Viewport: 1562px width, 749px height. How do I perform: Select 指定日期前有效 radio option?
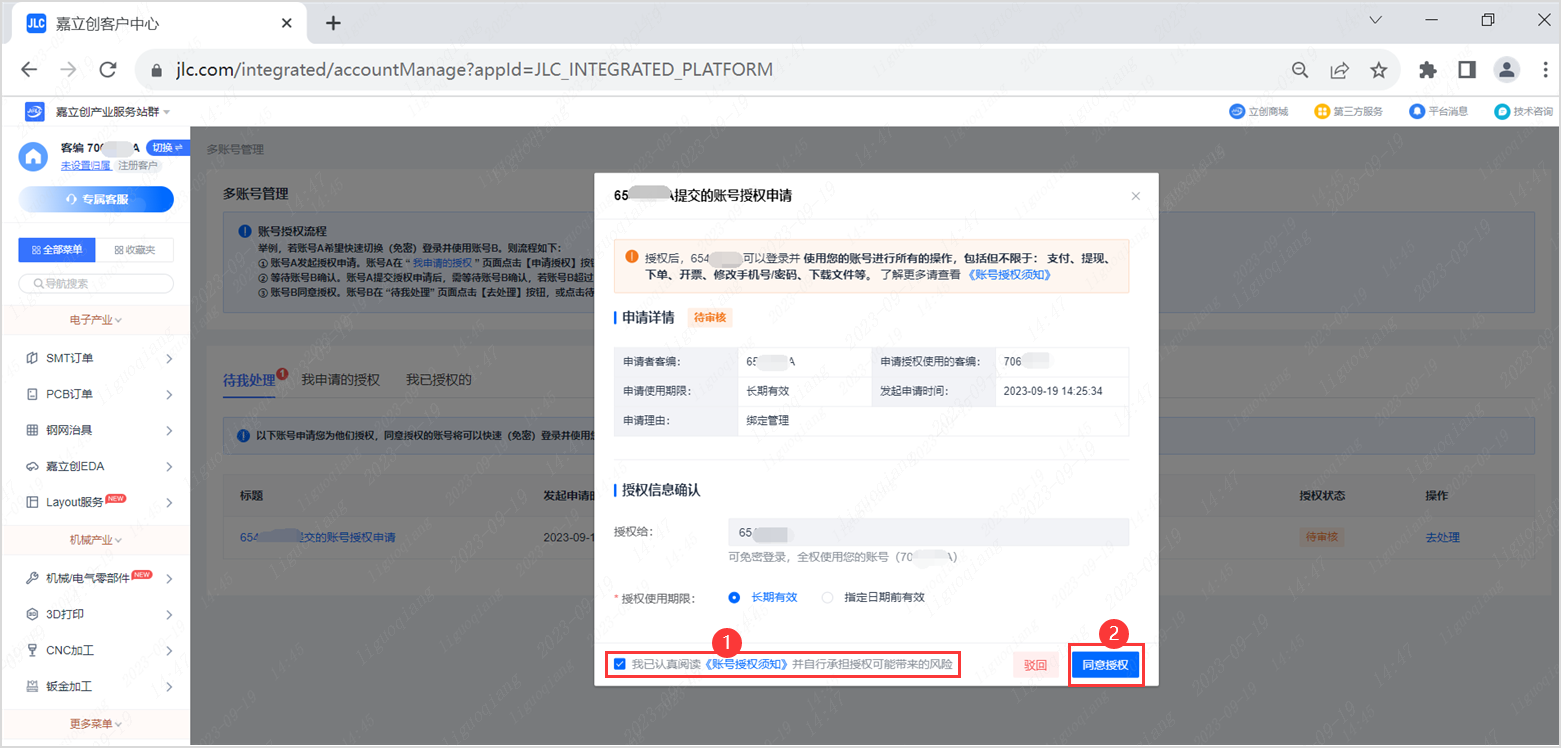(x=827, y=597)
